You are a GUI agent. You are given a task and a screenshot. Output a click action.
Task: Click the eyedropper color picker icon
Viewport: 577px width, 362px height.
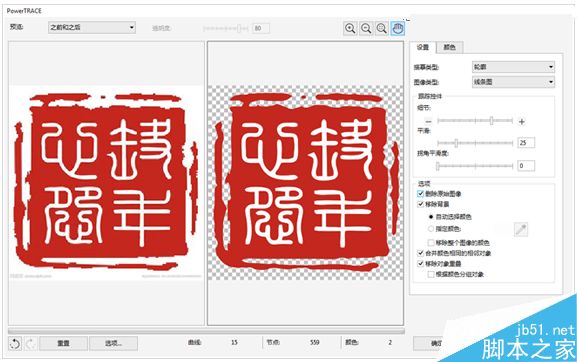click(x=521, y=230)
